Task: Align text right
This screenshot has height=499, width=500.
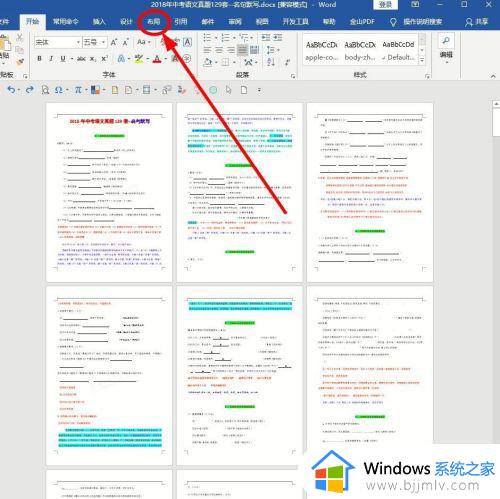Action: click(230, 50)
